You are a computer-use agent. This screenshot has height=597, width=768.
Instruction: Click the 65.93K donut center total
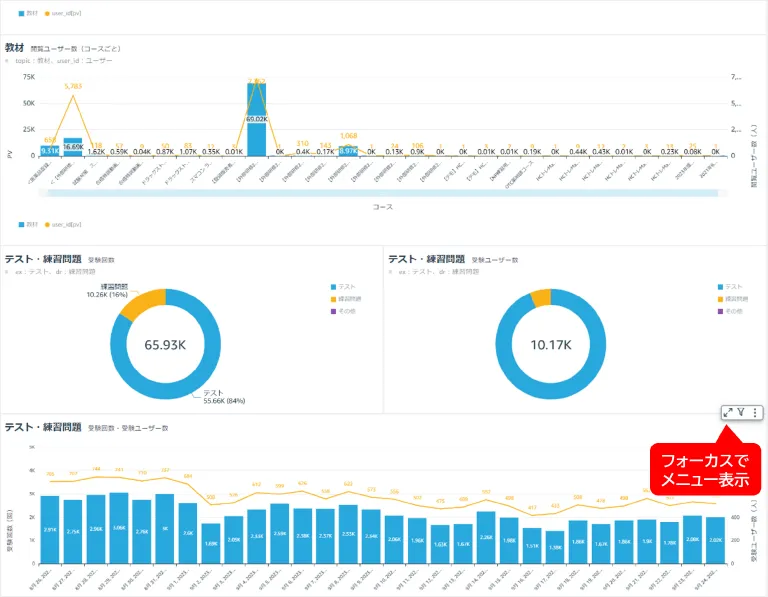(165, 345)
